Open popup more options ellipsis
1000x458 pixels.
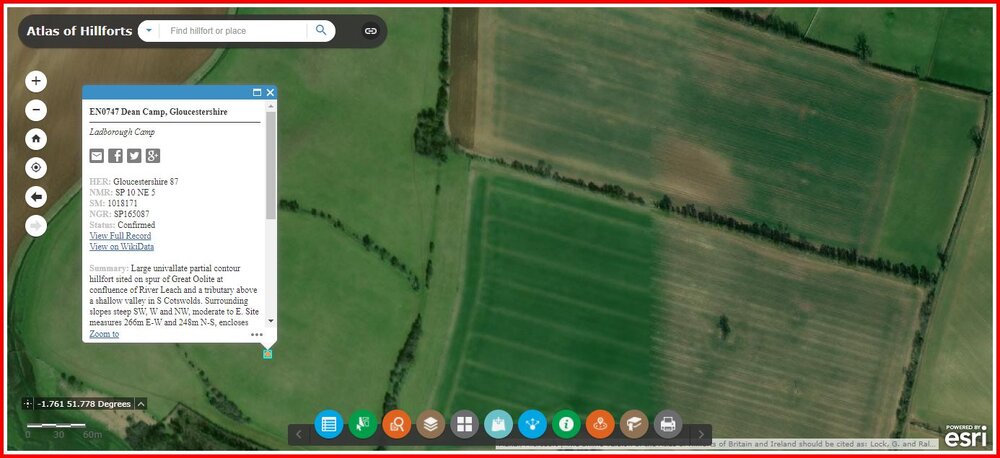click(x=256, y=334)
